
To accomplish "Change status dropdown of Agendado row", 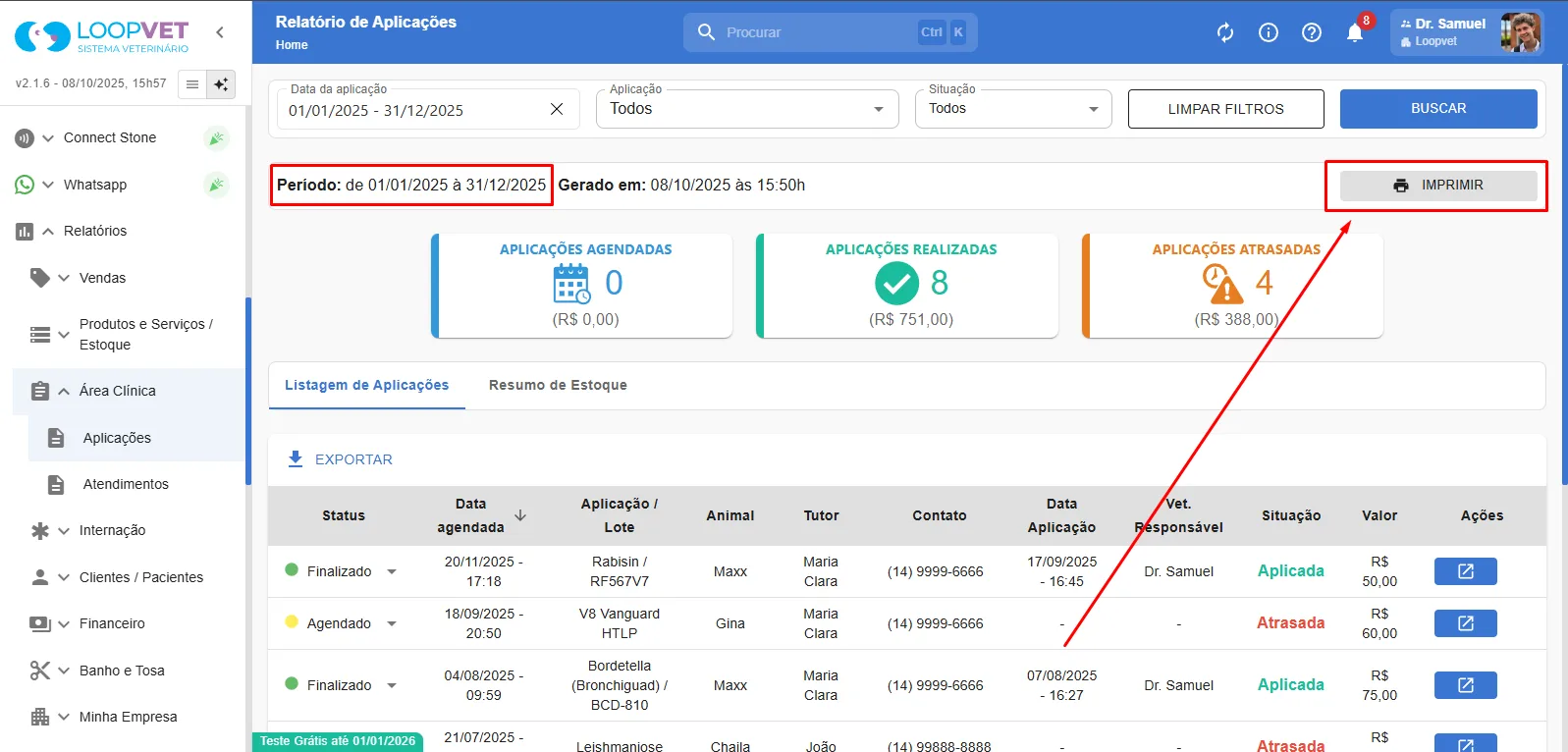I will pos(392,623).
